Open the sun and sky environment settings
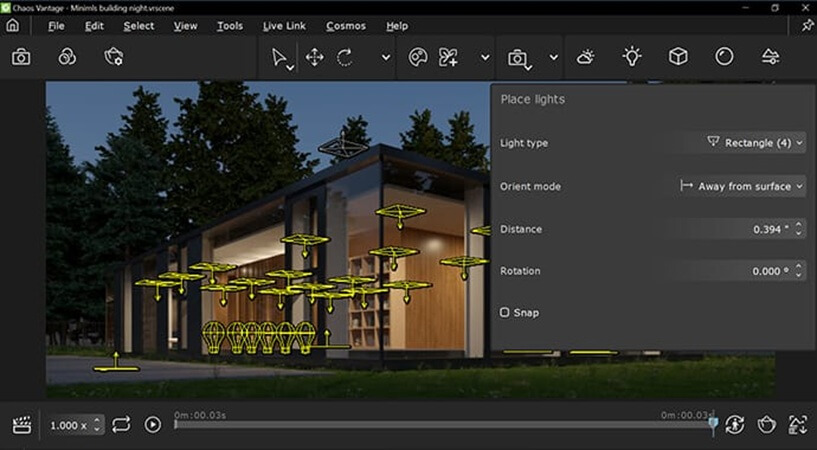The image size is (817, 450). (585, 57)
